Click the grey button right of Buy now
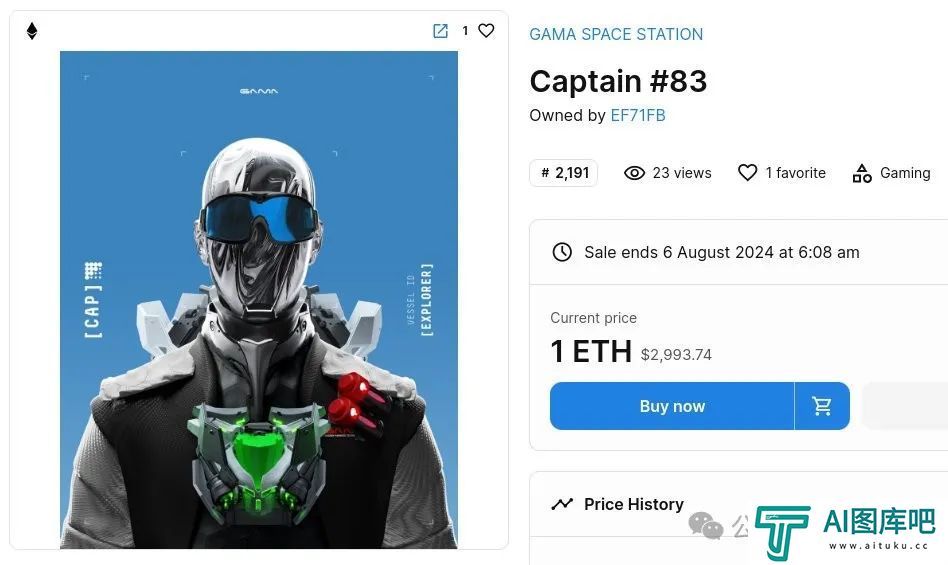948x565 pixels. tap(905, 406)
